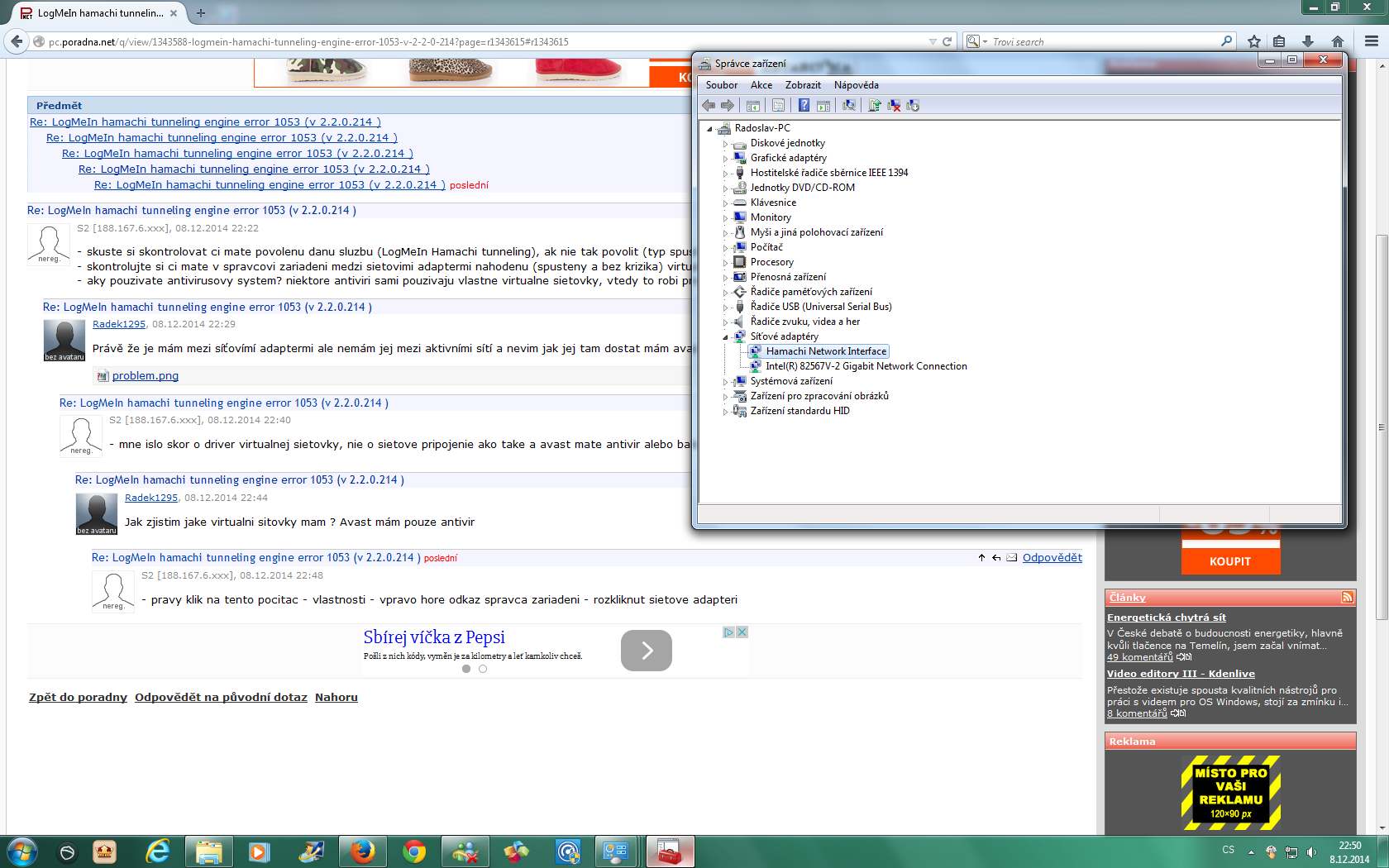Click the Properties toolbar icon in Device Manager
The width and height of the screenshot is (1389, 868).
(x=778, y=105)
